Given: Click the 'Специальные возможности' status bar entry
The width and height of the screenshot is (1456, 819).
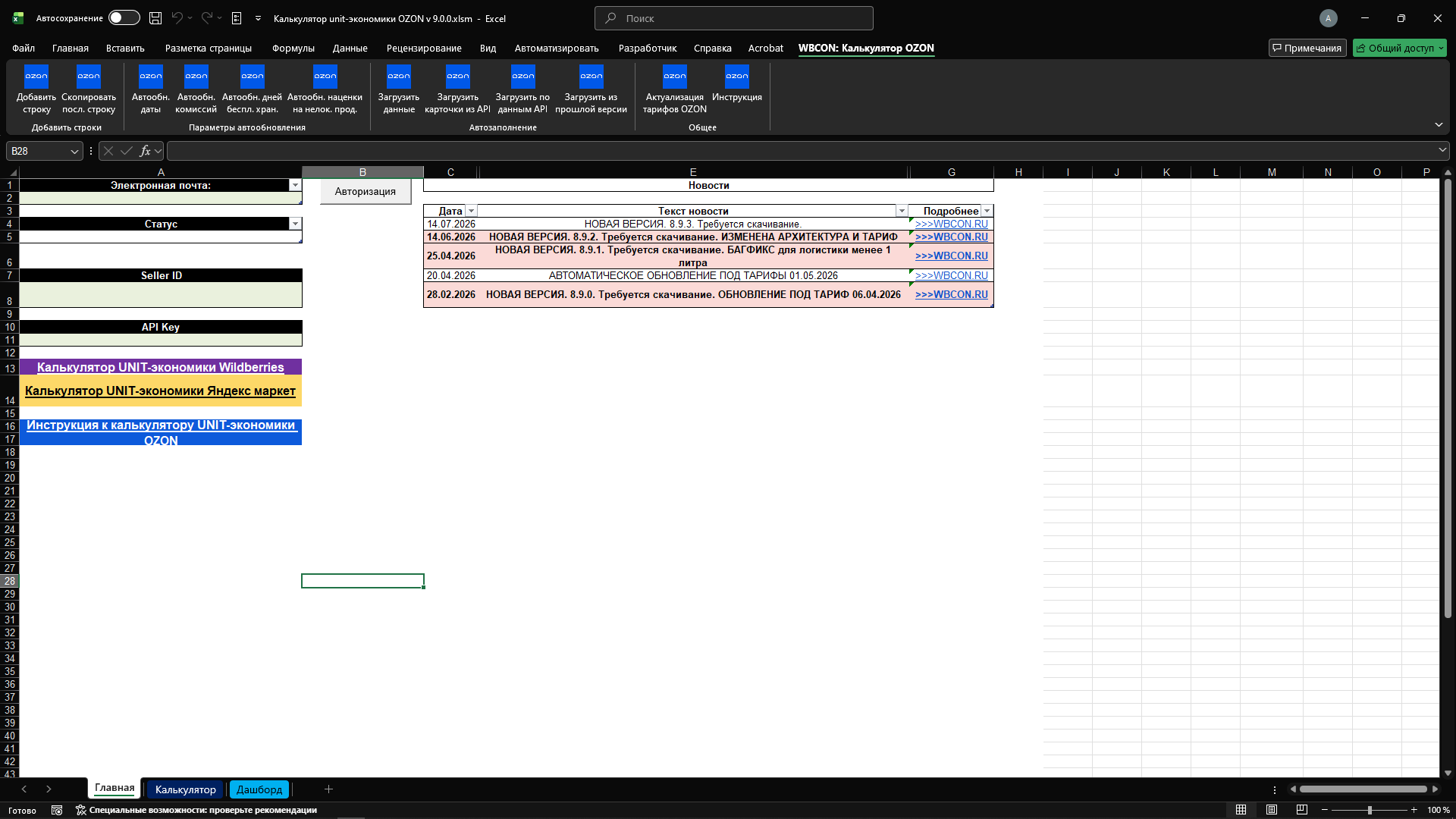Looking at the screenshot, I should (196, 810).
